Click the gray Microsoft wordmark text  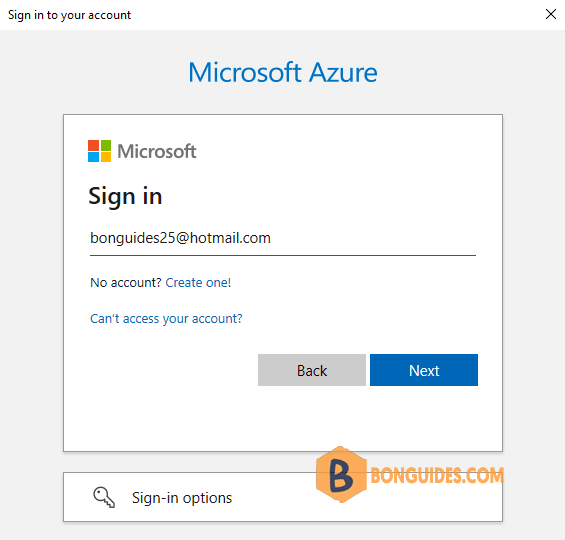coord(157,151)
